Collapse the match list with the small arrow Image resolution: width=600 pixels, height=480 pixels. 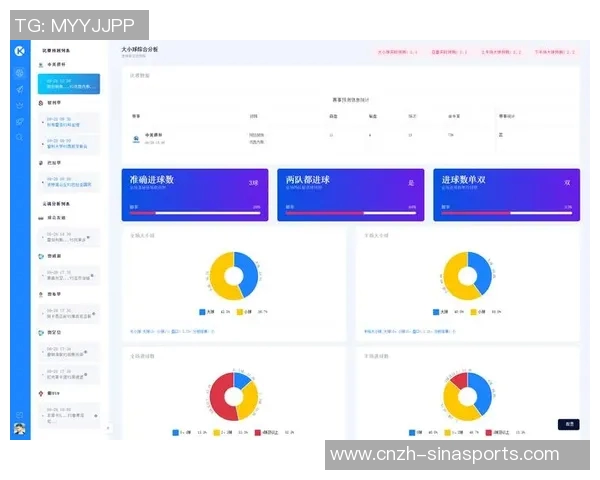[108, 428]
